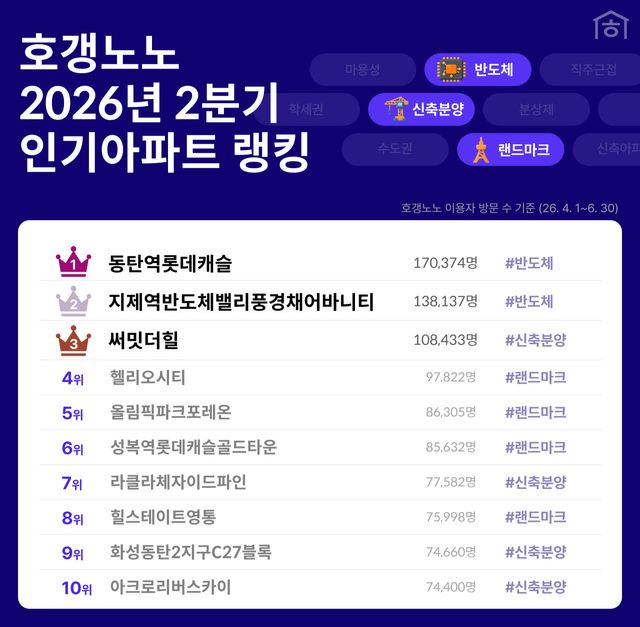Screen dimensions: 640x627
Task: Click the silver second-place crown icon
Action: click(73, 301)
